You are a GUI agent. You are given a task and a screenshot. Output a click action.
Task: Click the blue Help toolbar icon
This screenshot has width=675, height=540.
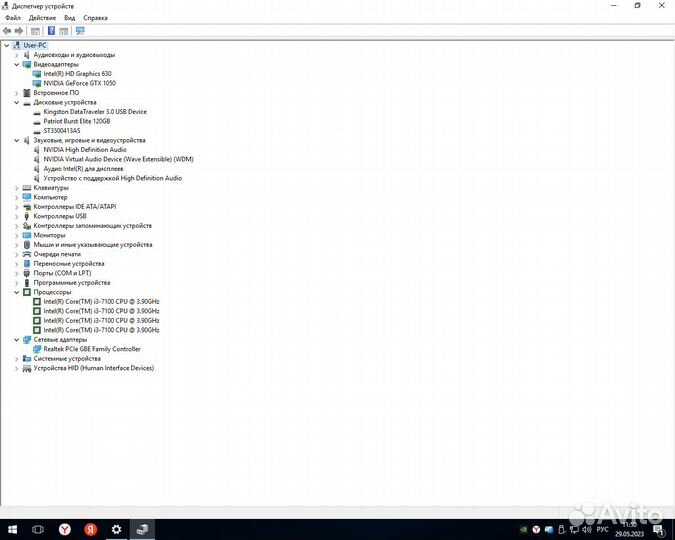coord(50,31)
